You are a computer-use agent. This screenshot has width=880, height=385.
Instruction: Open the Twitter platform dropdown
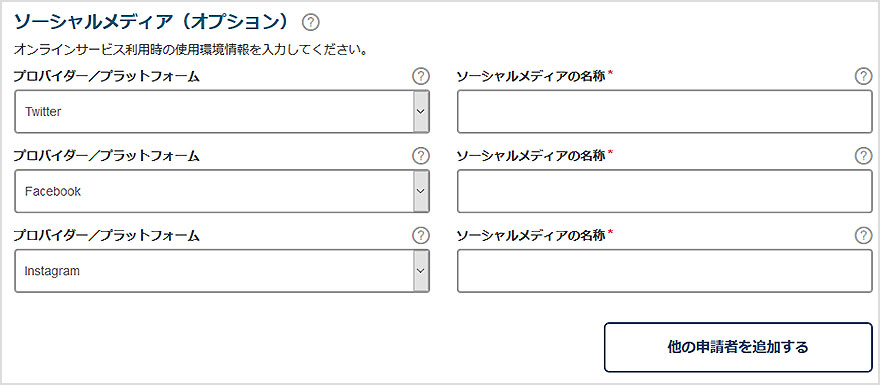[222, 112]
